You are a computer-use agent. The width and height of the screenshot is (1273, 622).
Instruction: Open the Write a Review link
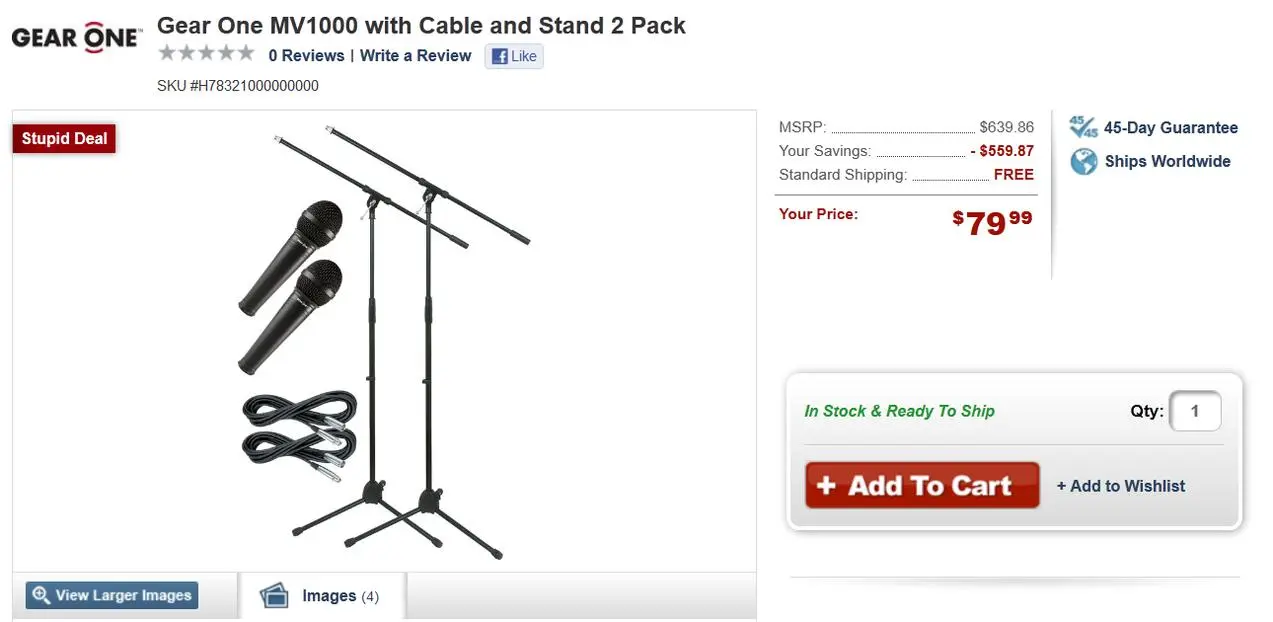click(x=415, y=56)
